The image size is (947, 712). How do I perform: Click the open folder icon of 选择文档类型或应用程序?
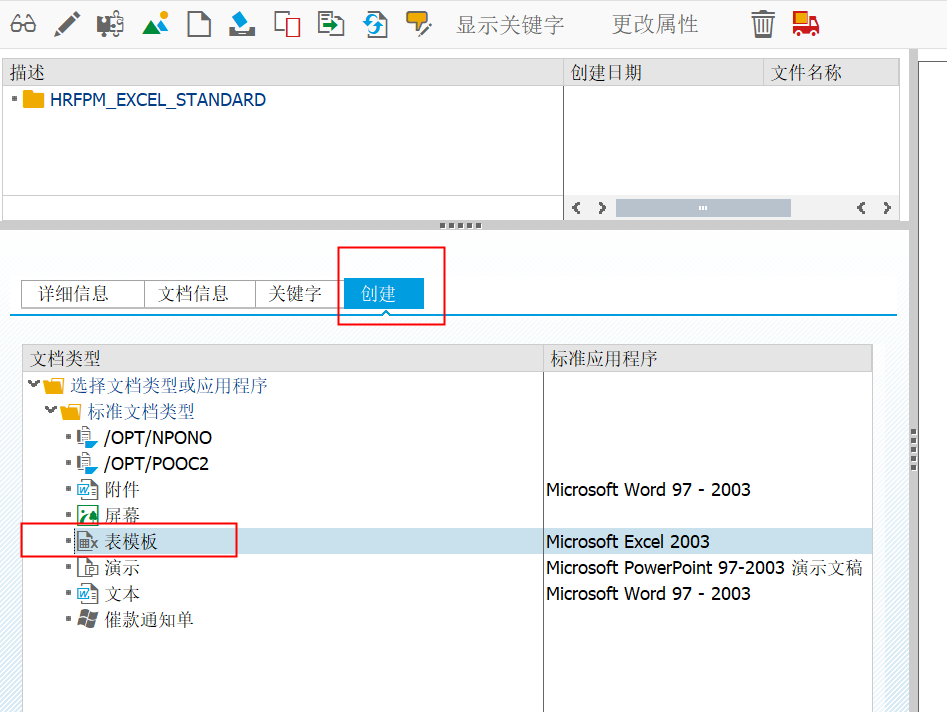[53, 385]
